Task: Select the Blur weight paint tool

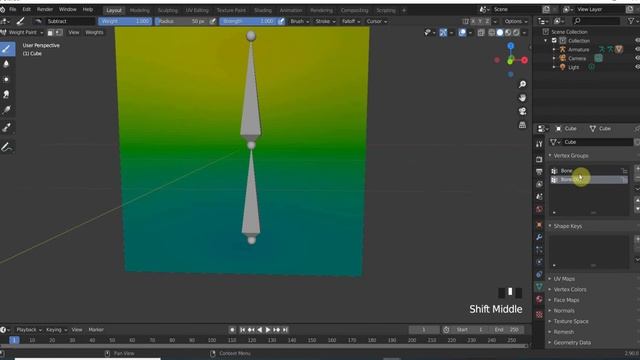Action: tap(7, 64)
